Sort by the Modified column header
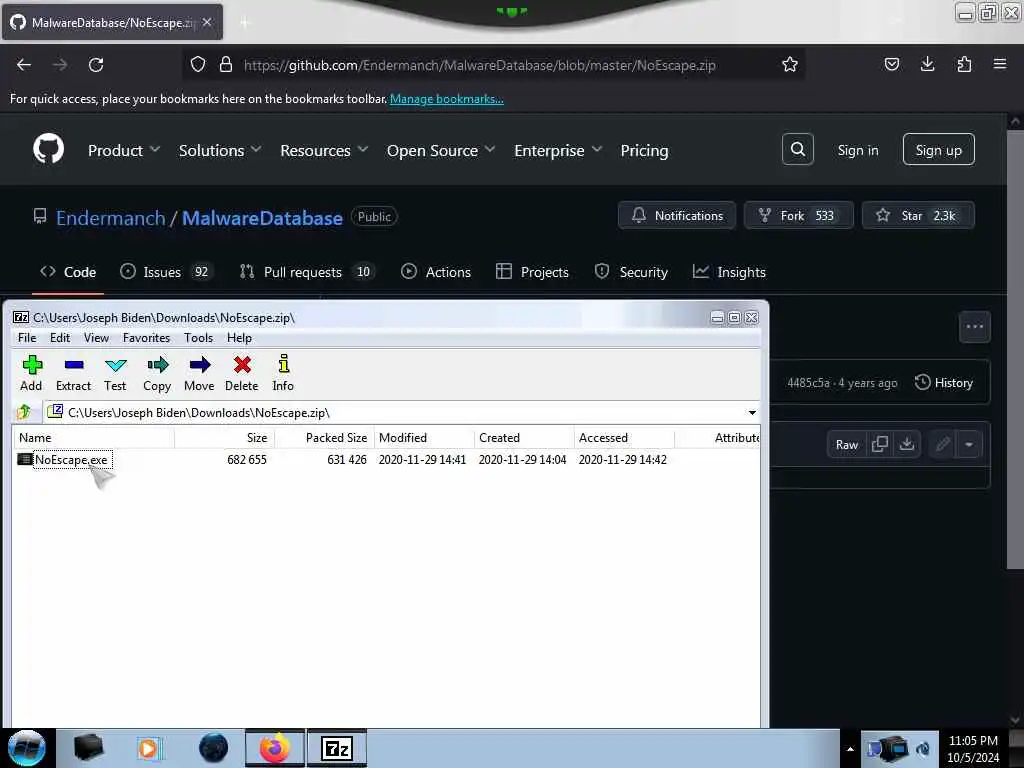 pyautogui.click(x=424, y=438)
